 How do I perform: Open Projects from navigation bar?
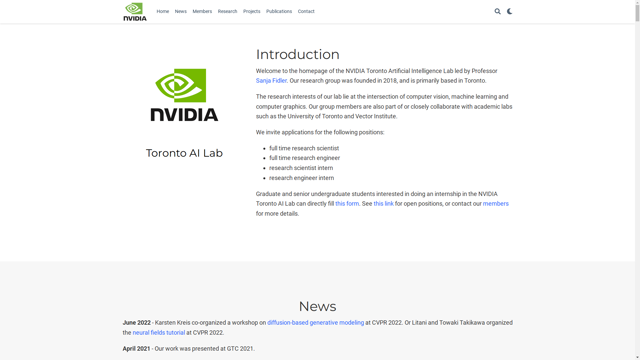point(251,11)
